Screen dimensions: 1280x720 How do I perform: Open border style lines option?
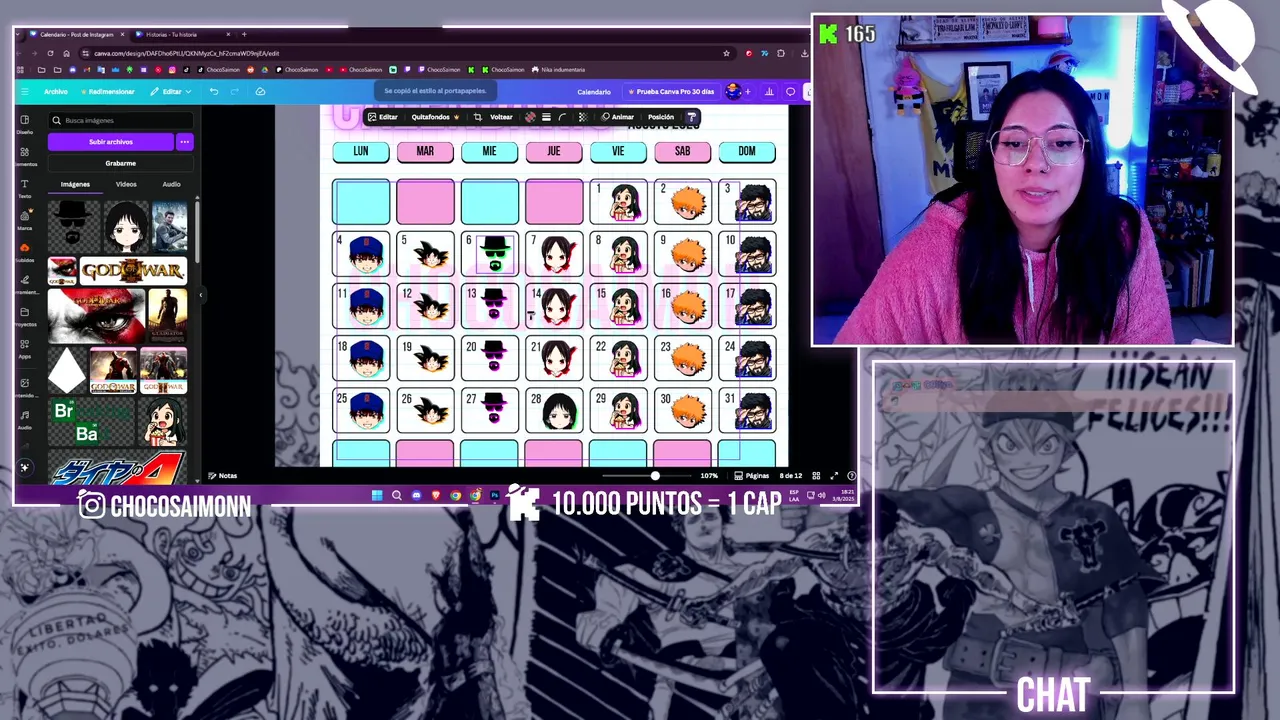[x=546, y=117]
